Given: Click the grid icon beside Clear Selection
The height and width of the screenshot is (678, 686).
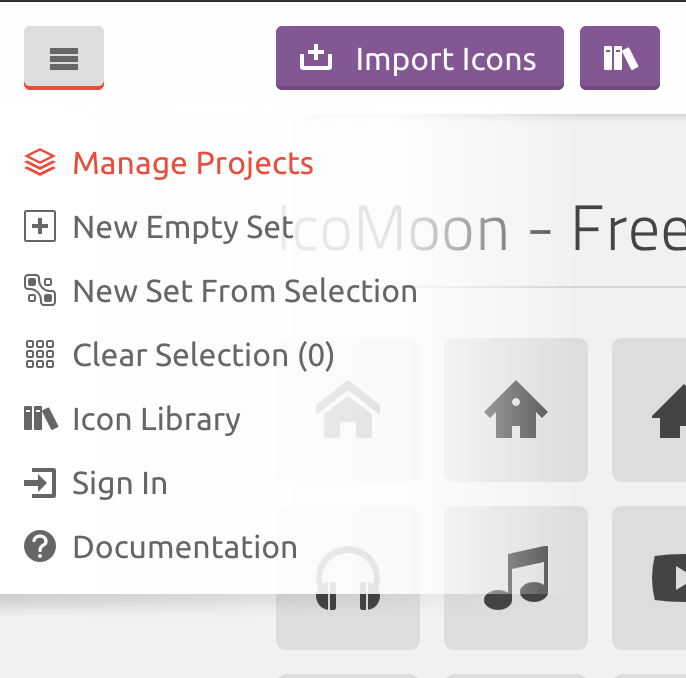Looking at the screenshot, I should (40, 354).
